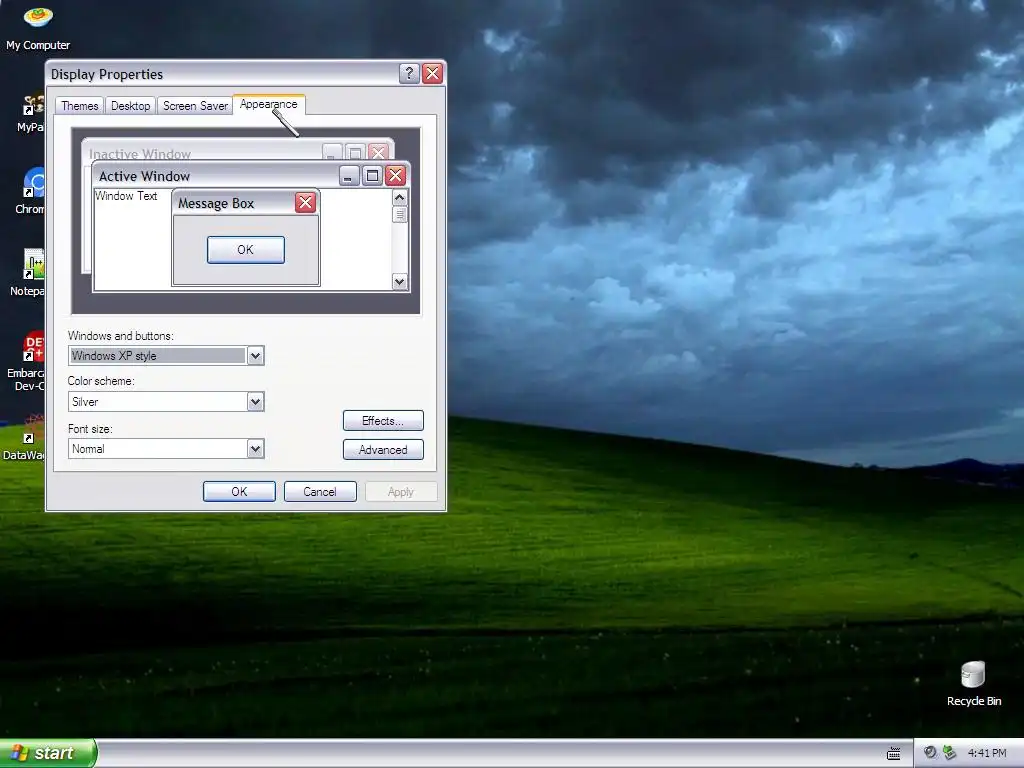Select the Recycle Bin icon
Image resolution: width=1024 pixels, height=768 pixels.
(973, 684)
